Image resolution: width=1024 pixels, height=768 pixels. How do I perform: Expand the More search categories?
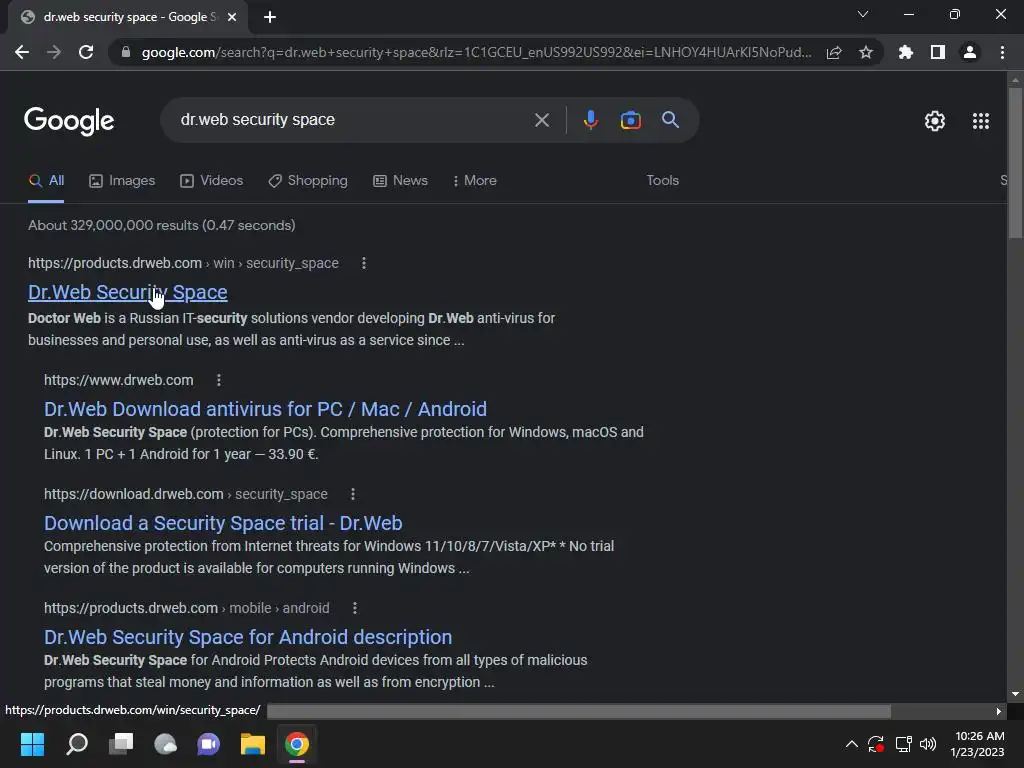[x=475, y=181]
